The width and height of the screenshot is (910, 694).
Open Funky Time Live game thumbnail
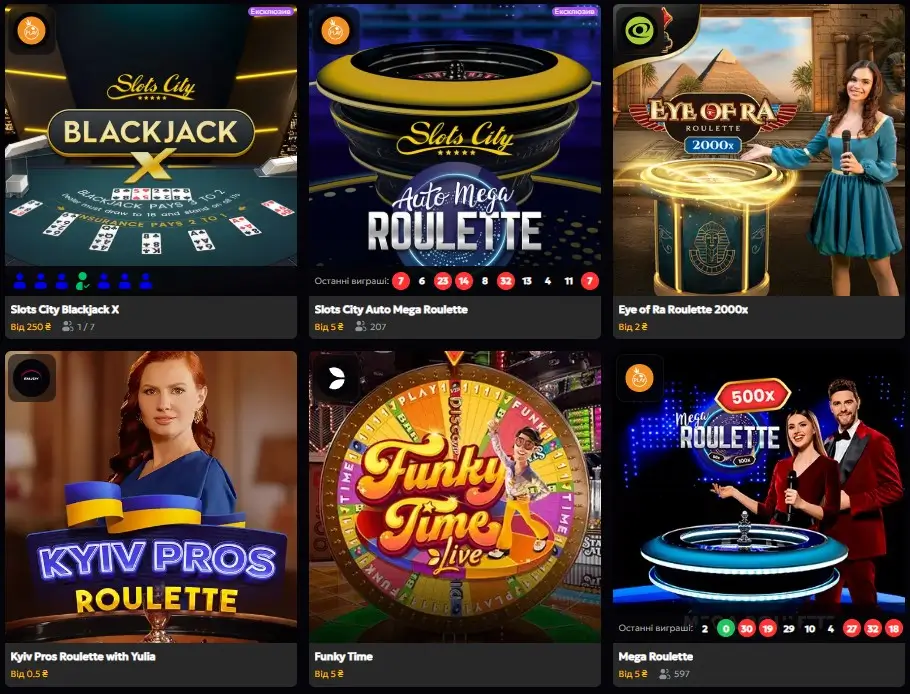point(455,497)
